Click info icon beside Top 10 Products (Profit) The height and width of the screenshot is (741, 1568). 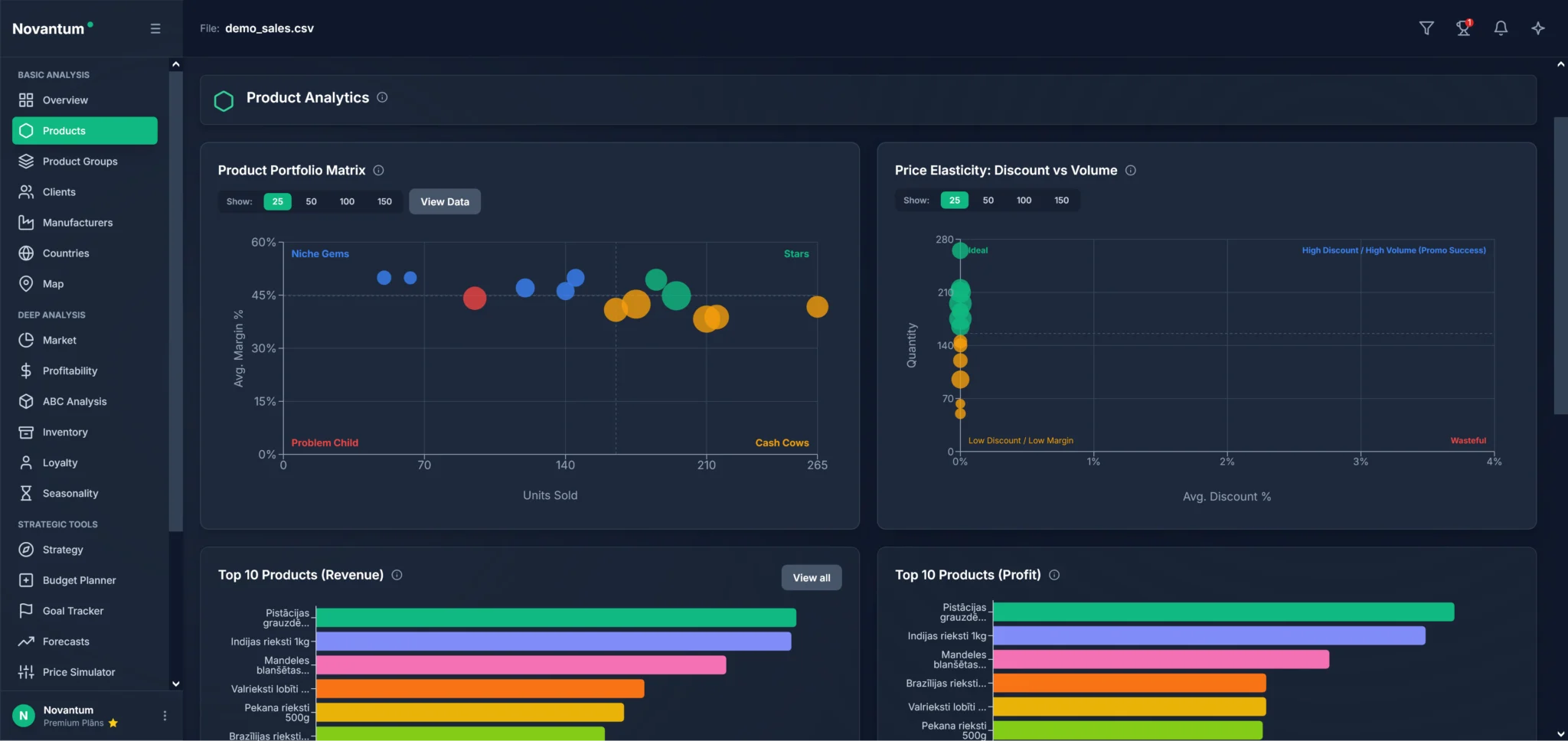tap(1054, 575)
